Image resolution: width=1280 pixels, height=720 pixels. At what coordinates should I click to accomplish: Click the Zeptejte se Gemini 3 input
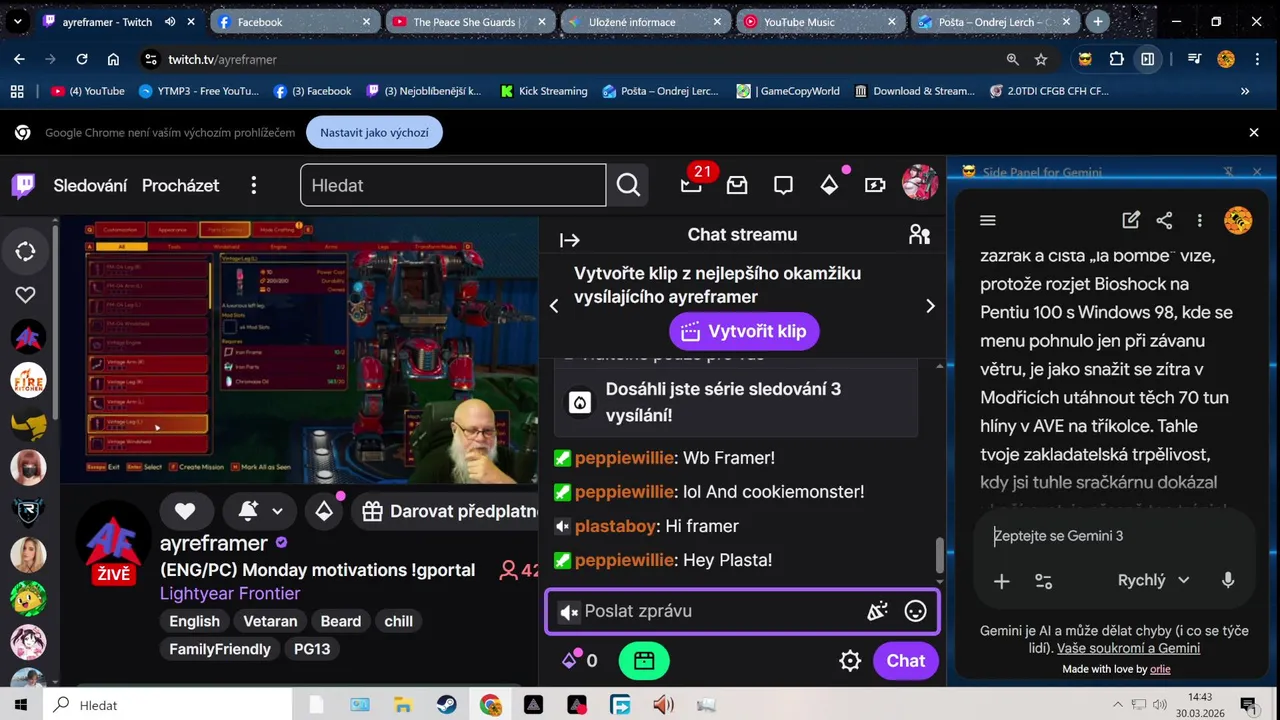point(1113,536)
